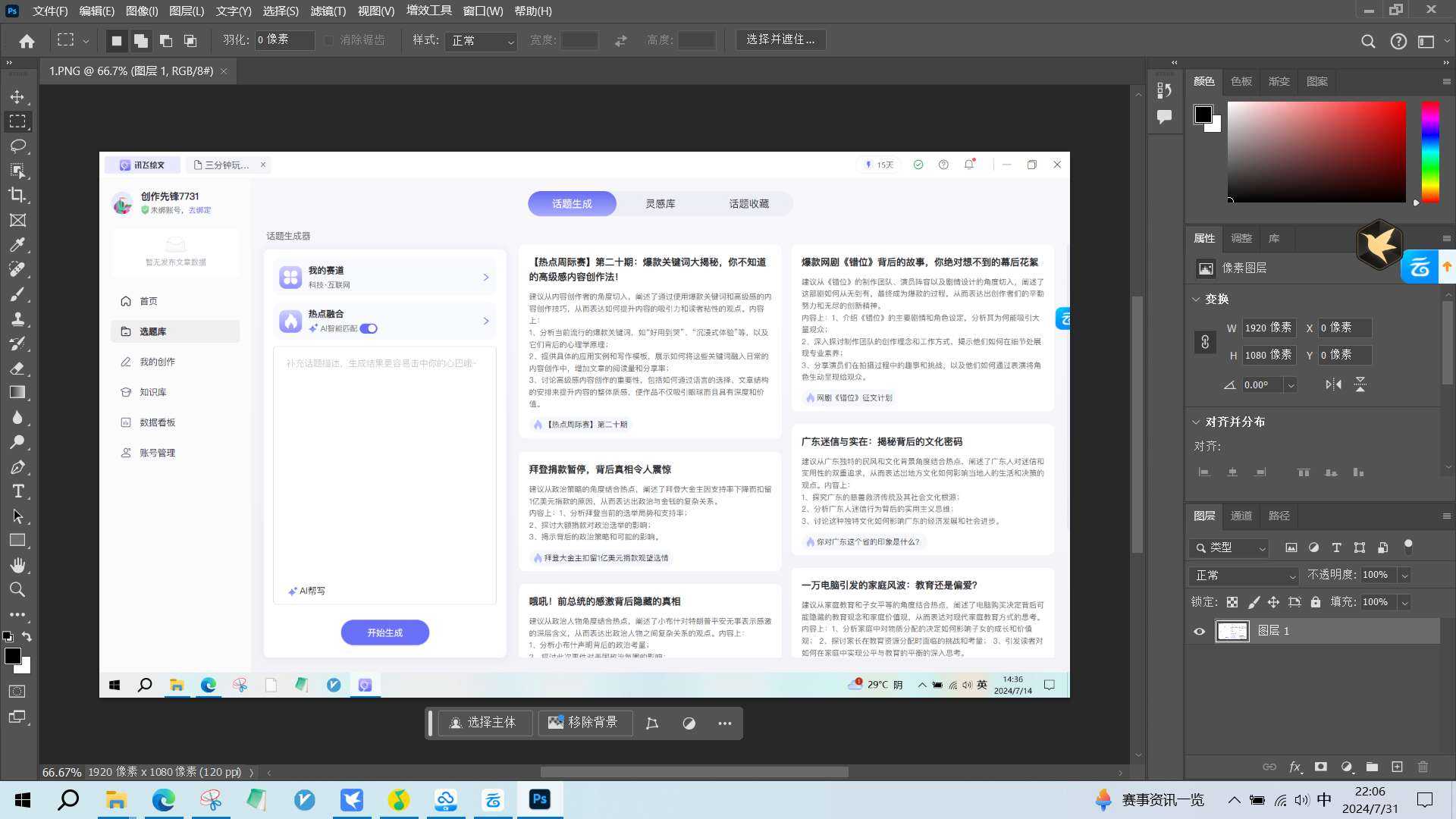Click the 选择主体 button
Viewport: 1456px width, 819px height.
tap(485, 723)
